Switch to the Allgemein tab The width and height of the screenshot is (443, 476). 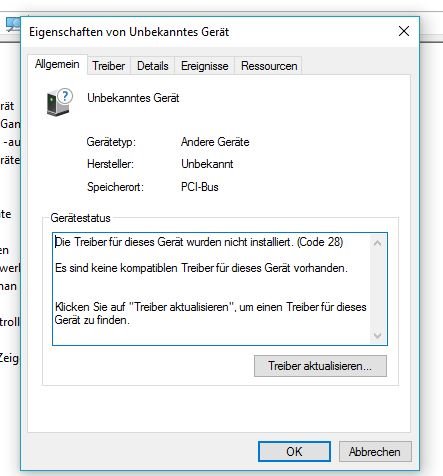point(57,64)
